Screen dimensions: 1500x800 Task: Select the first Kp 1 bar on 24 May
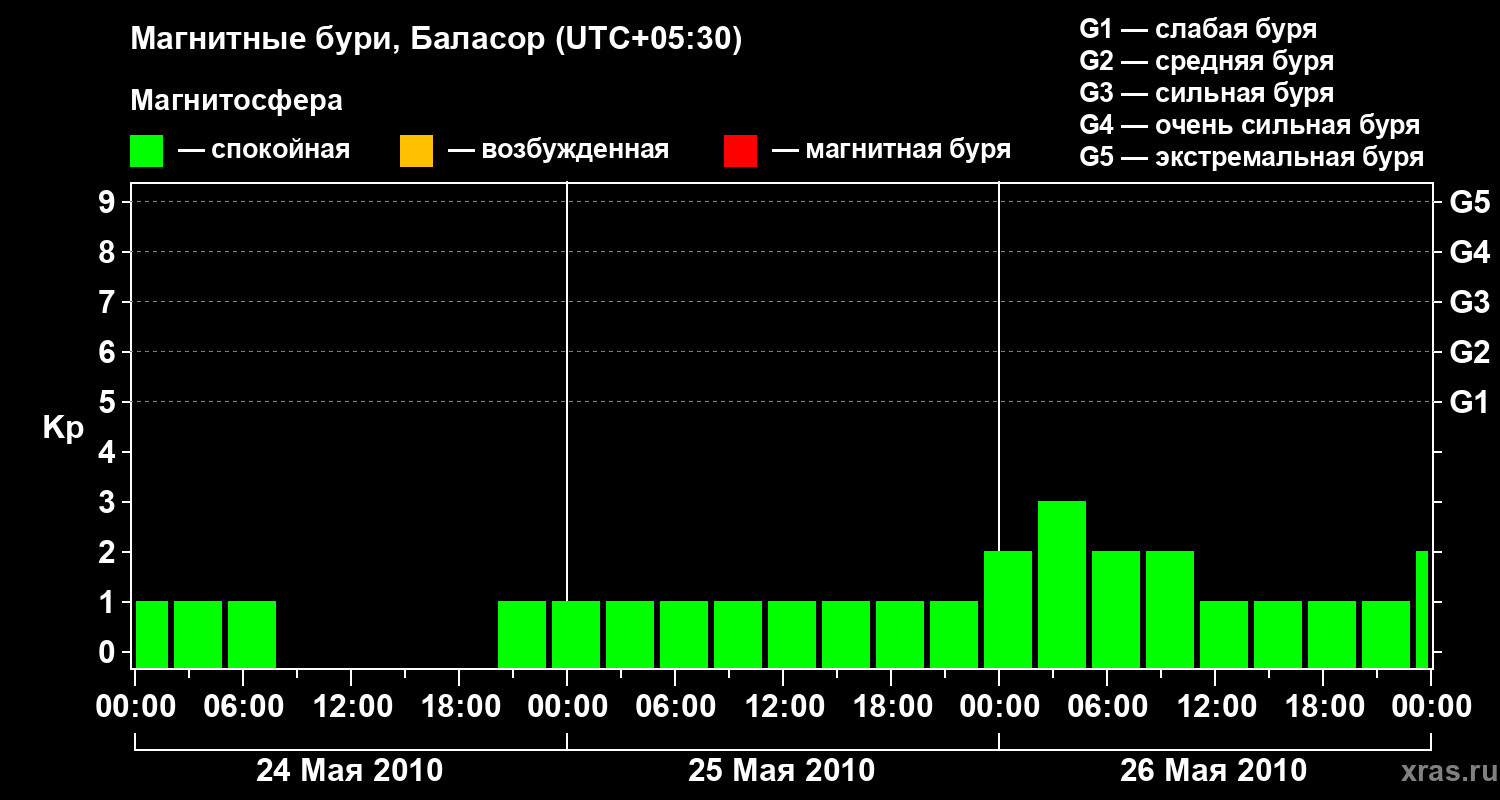tap(152, 634)
